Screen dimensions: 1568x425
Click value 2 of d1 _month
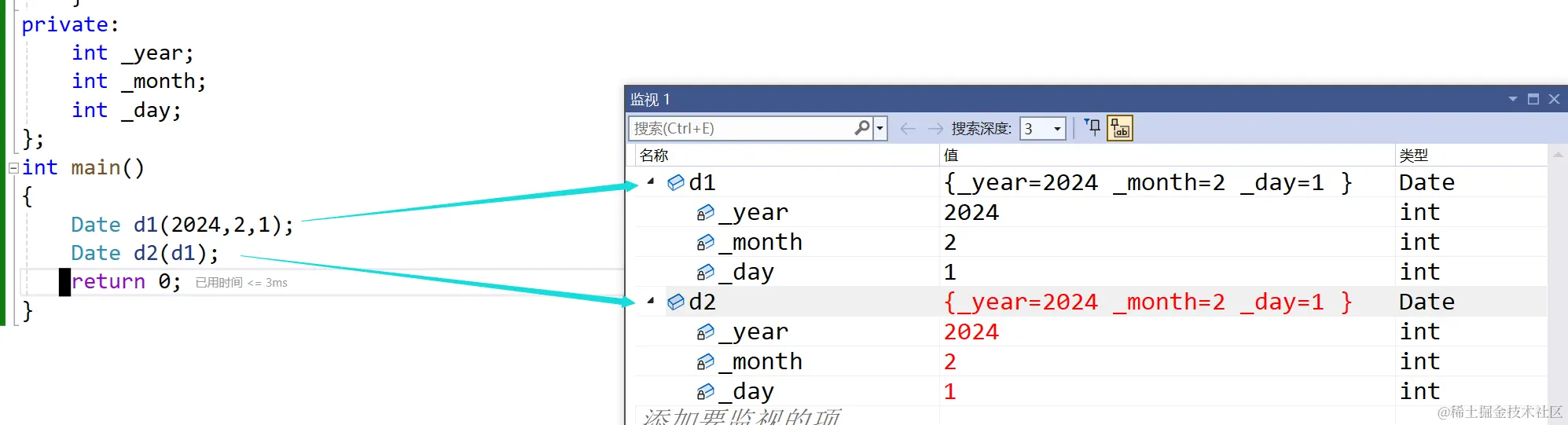point(950,242)
